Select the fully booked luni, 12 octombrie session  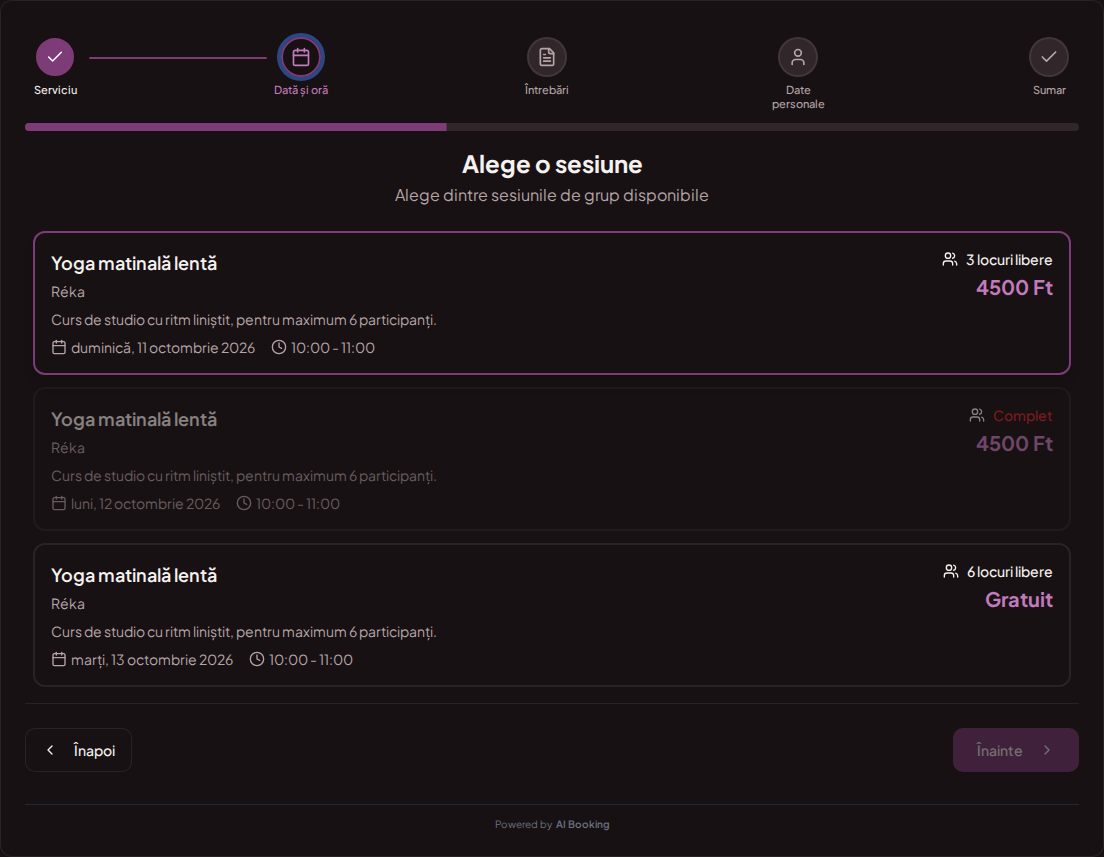click(552, 459)
